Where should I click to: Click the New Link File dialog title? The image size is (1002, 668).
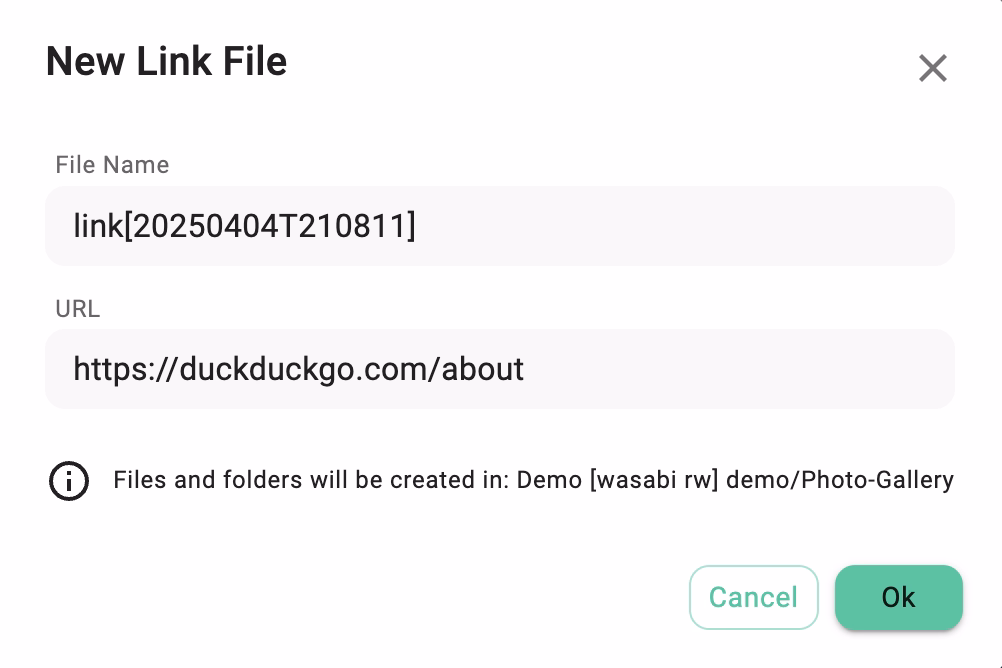[x=166, y=61]
